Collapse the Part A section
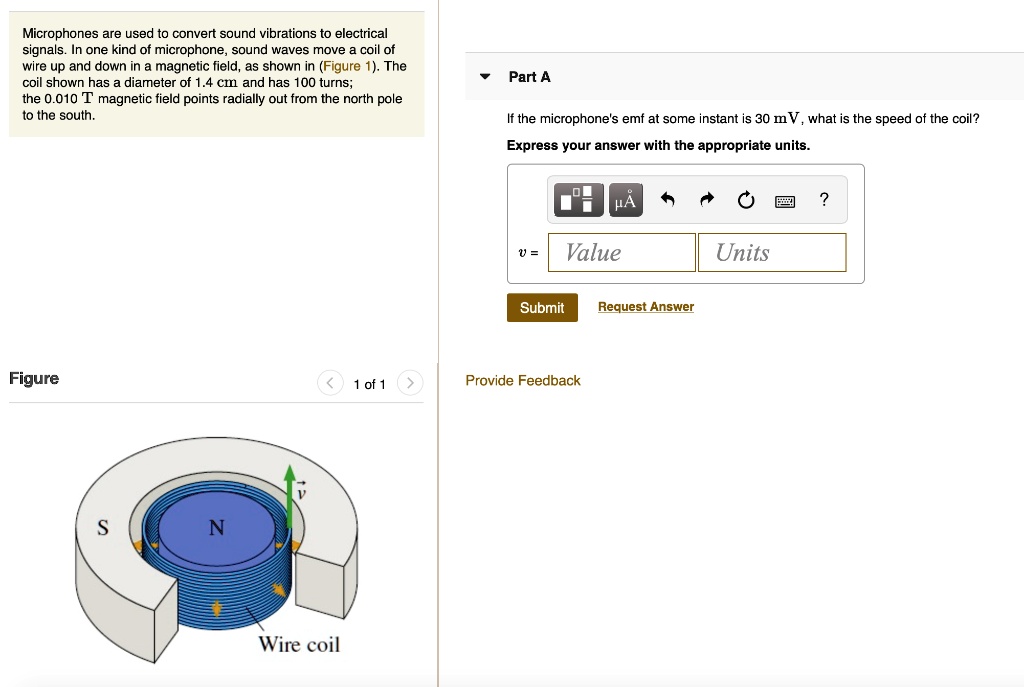The height and width of the screenshot is (687, 1024). [485, 77]
